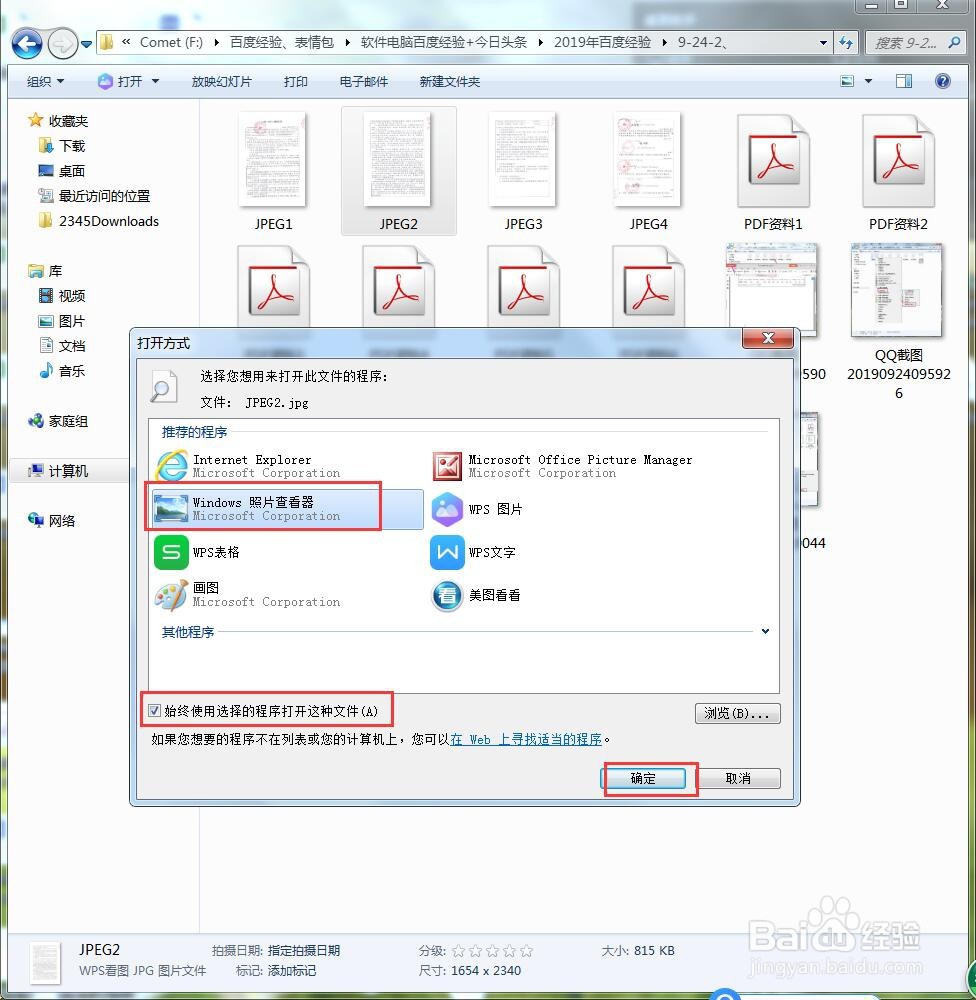Open the 组织 menu
976x1000 pixels.
[x=44, y=81]
